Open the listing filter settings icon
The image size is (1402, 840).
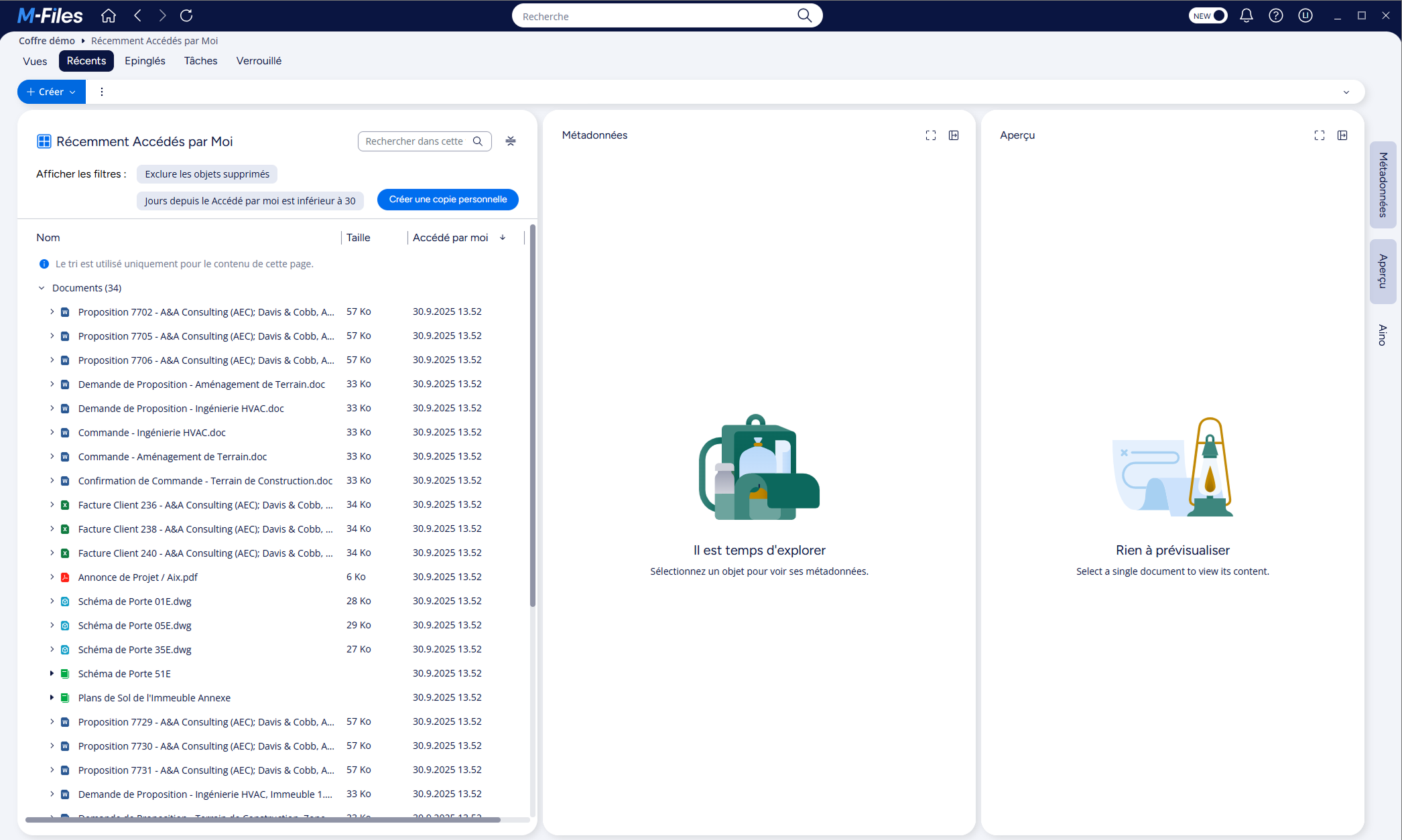point(511,141)
